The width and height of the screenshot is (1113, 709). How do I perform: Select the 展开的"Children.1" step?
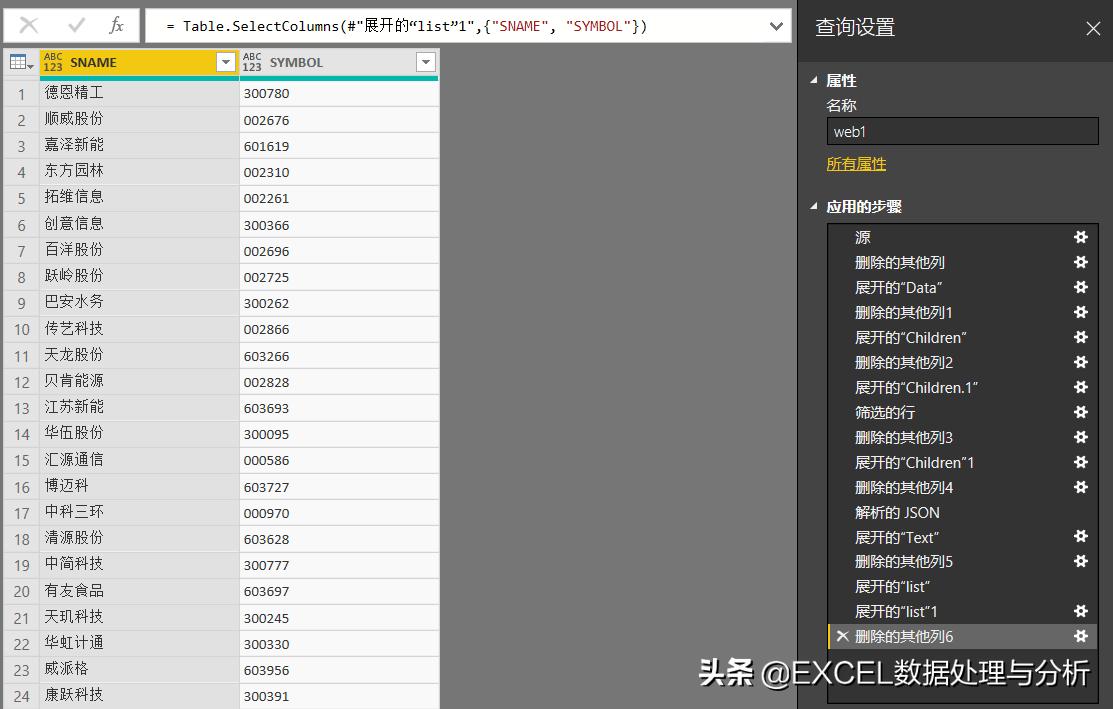tap(916, 387)
